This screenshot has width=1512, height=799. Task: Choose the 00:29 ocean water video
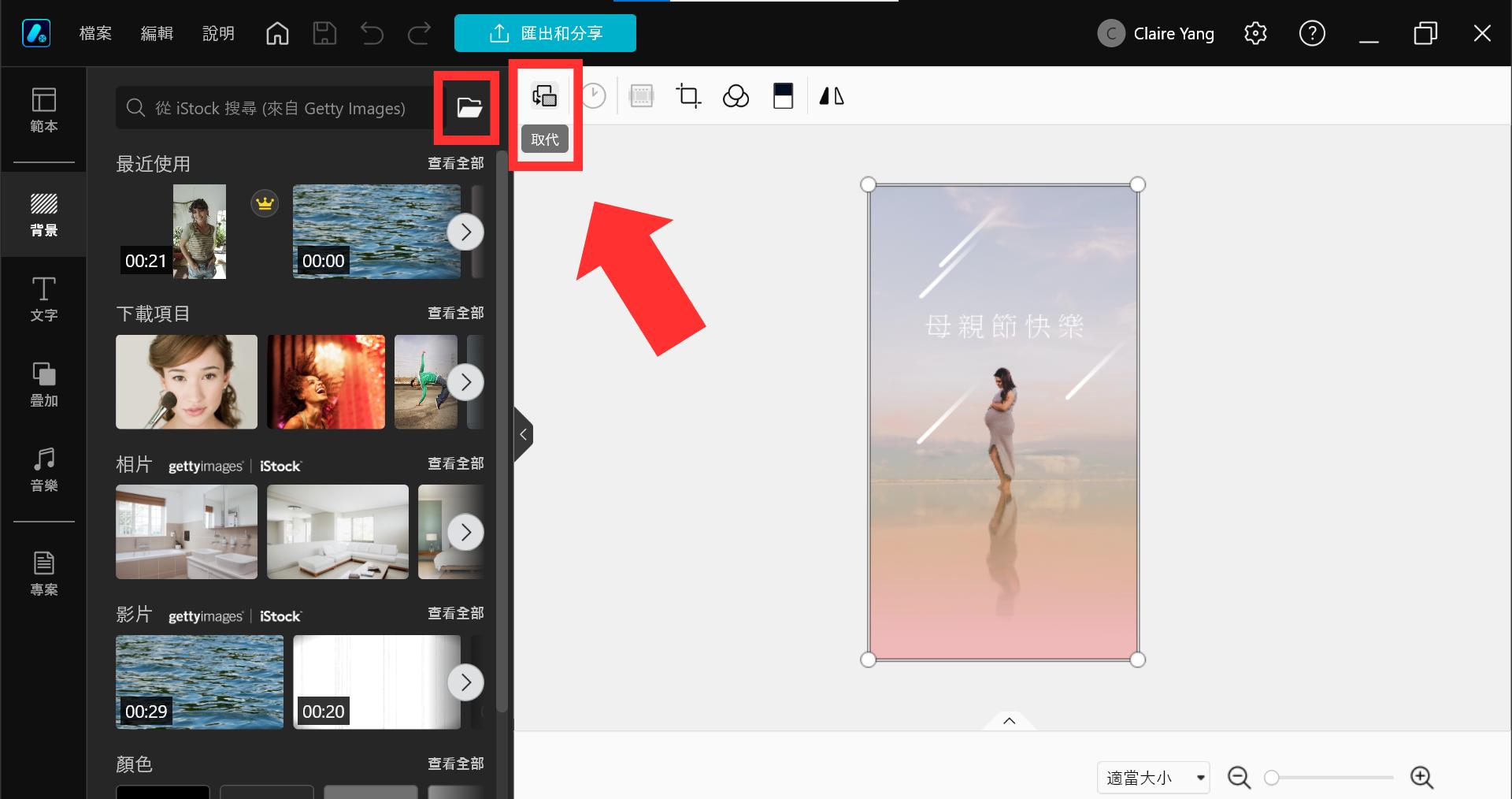pyautogui.click(x=199, y=682)
